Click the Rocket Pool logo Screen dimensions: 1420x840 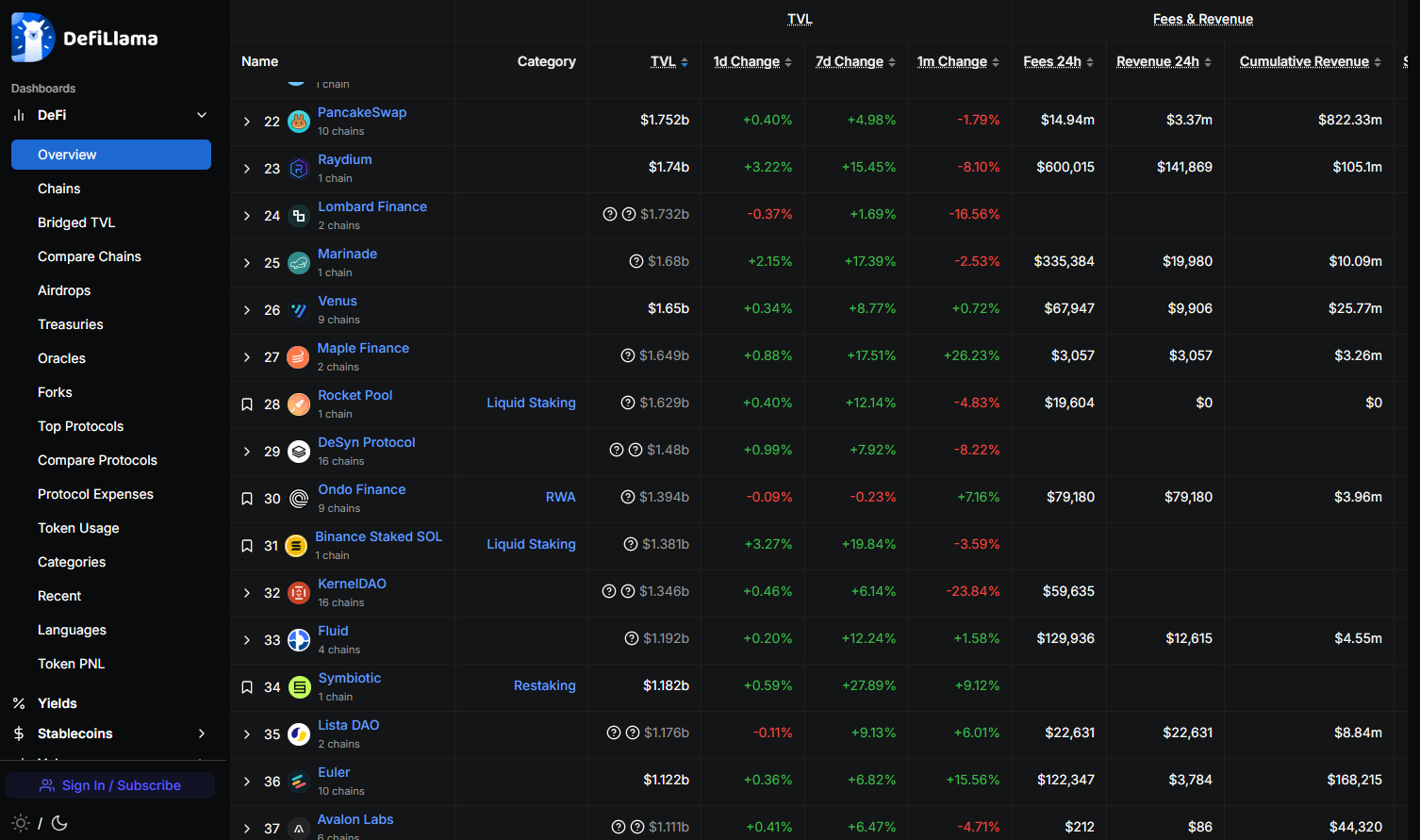click(299, 404)
